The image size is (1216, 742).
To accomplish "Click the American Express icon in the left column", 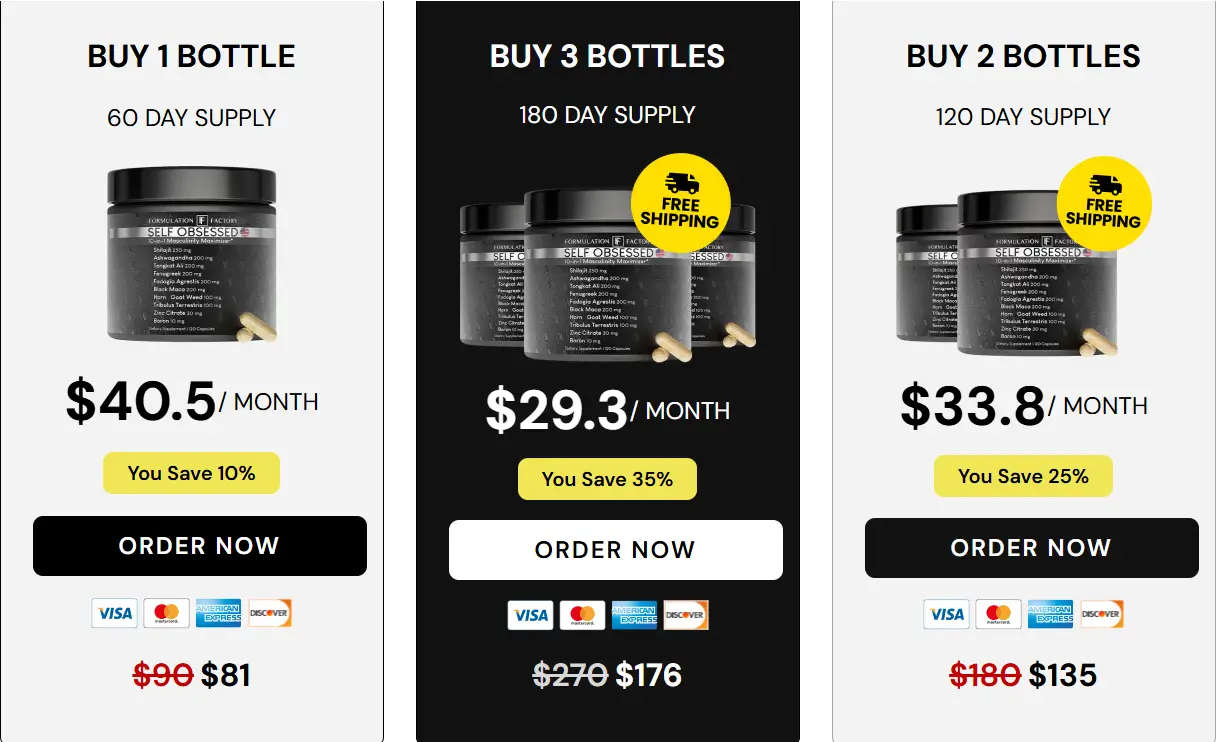I will point(219,613).
